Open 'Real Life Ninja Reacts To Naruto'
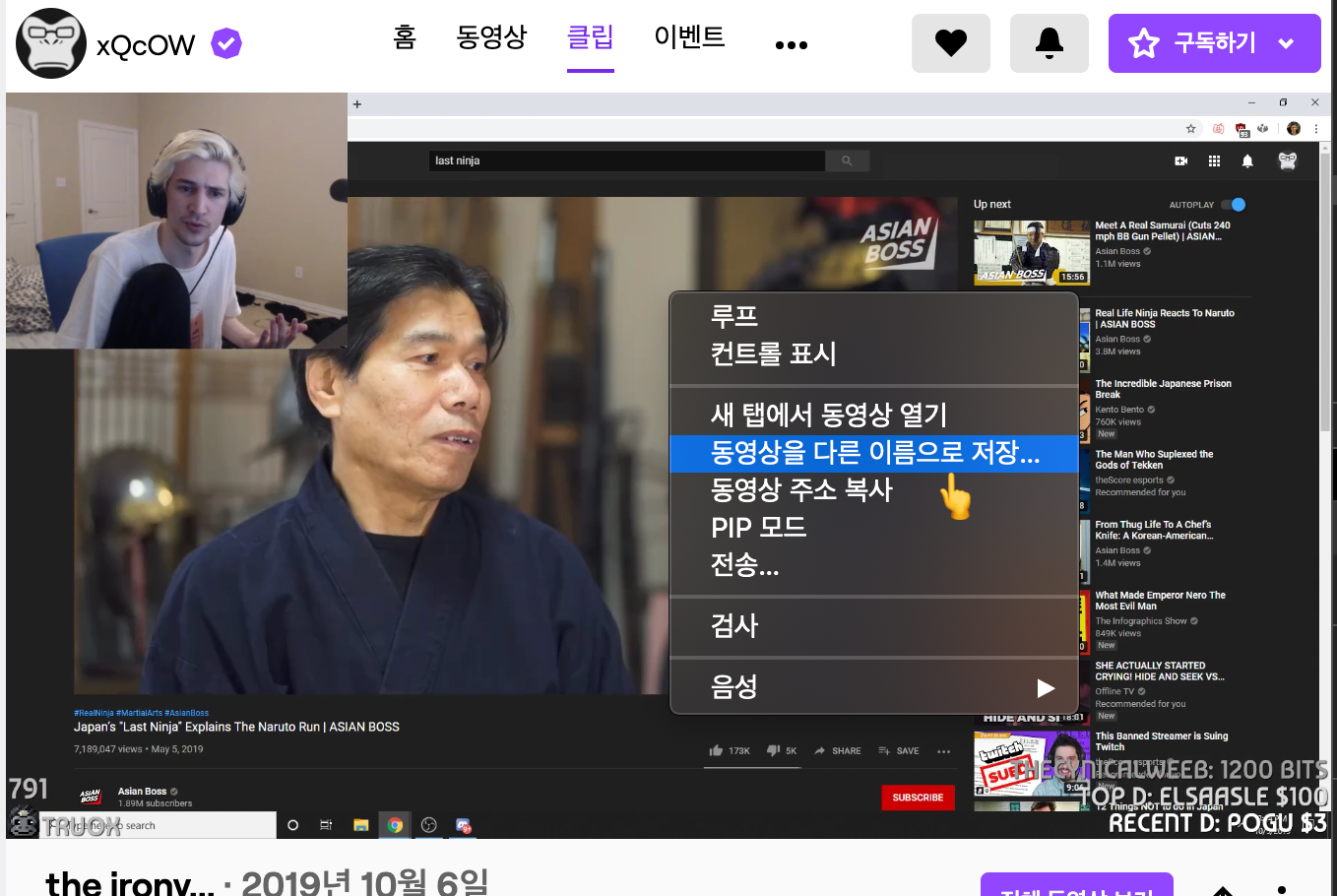1337x896 pixels. click(1164, 318)
